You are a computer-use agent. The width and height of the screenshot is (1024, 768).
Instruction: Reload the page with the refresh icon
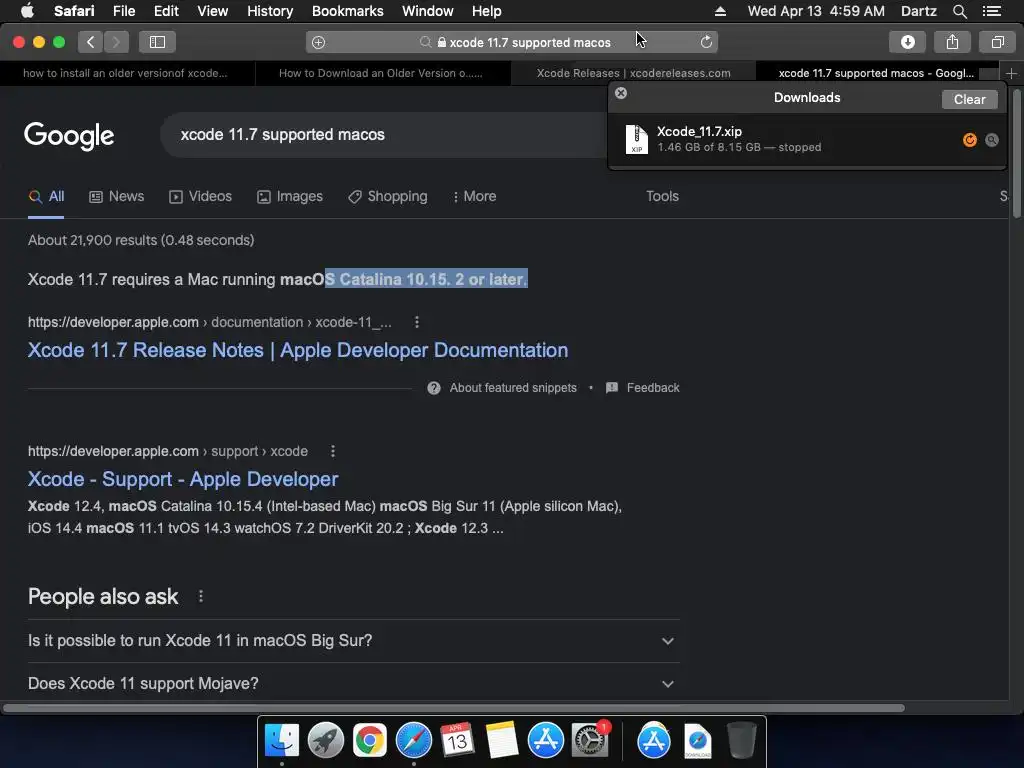(706, 42)
